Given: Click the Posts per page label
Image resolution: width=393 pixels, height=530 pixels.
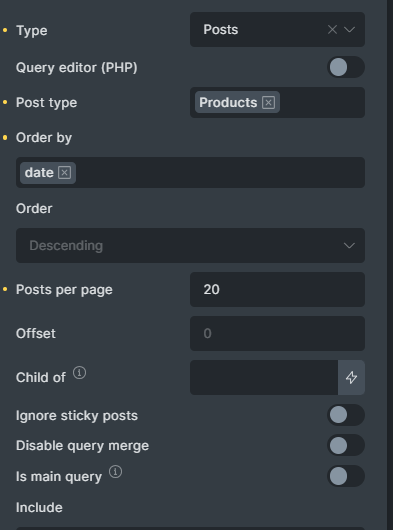Looking at the screenshot, I should pyautogui.click(x=64, y=290).
